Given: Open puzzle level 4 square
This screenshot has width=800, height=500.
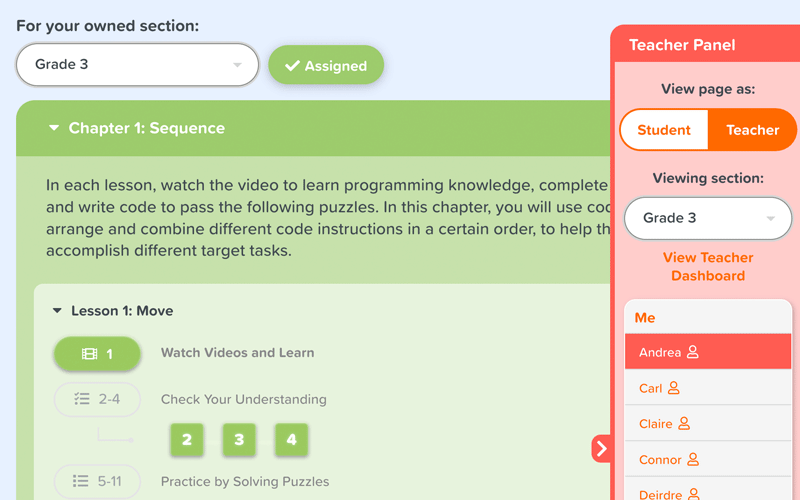Looking at the screenshot, I should pos(291,439).
